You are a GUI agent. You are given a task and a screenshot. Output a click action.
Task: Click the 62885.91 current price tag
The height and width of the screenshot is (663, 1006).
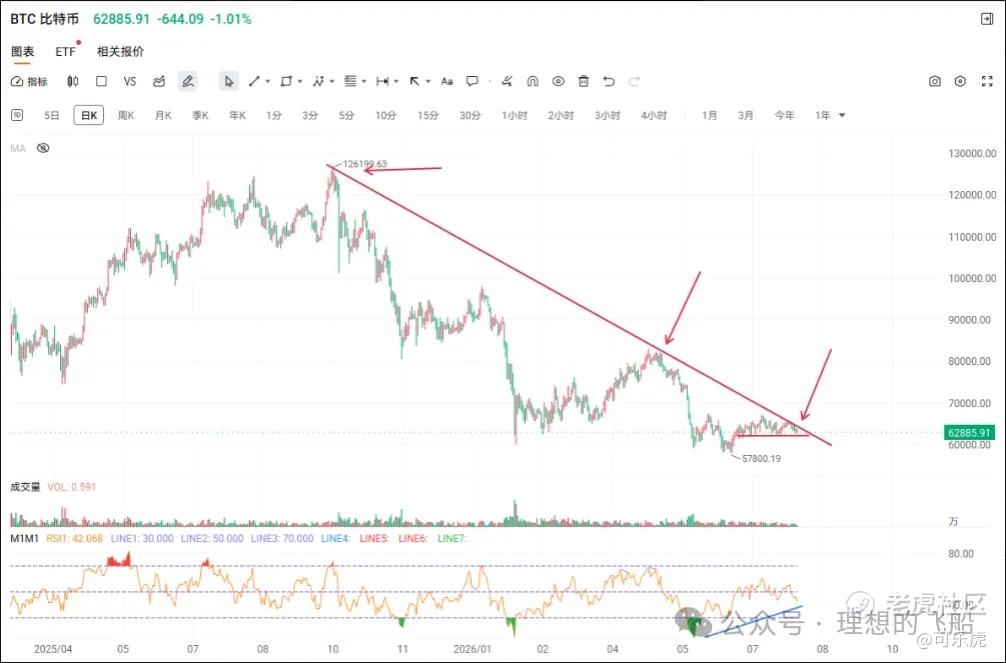[x=969, y=433]
